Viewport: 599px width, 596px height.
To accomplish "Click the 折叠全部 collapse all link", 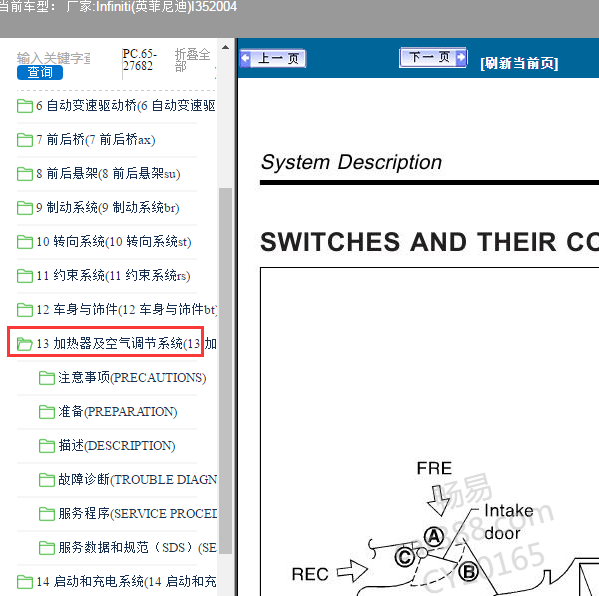I will pos(193,60).
